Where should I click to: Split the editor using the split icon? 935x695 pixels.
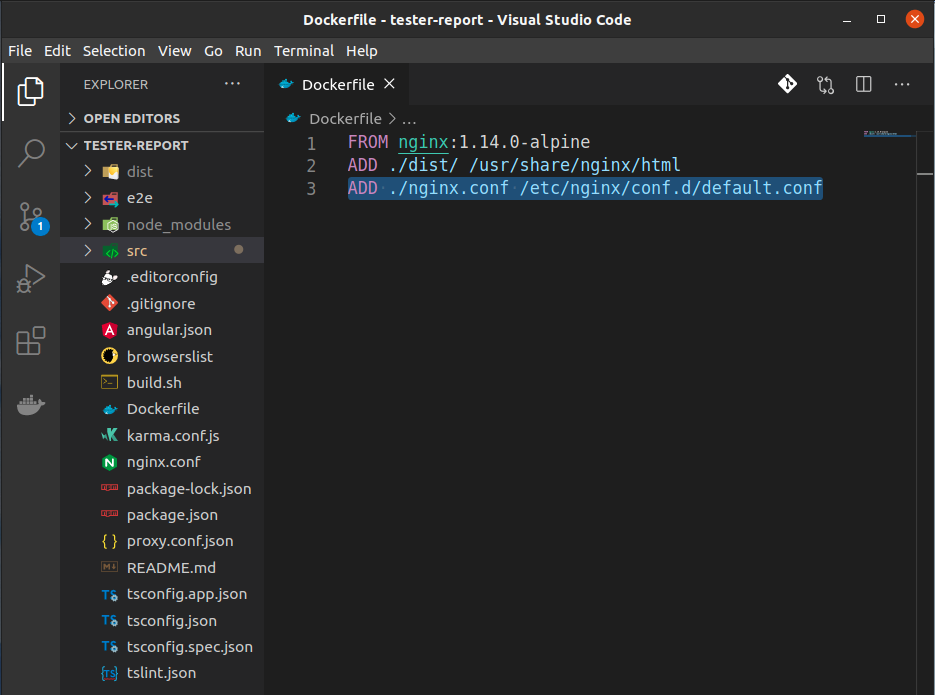(862, 84)
